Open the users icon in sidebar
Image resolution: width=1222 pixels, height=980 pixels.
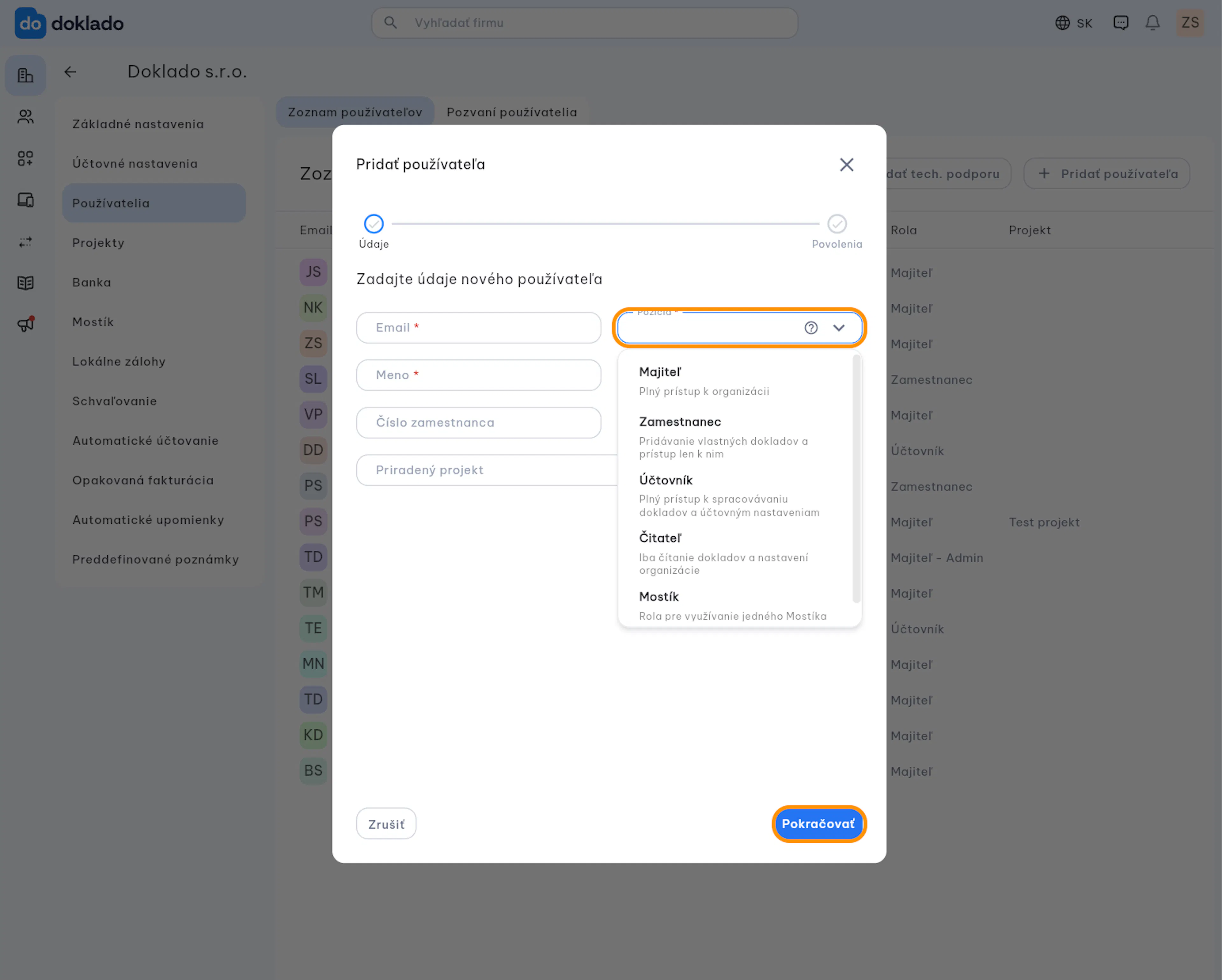(25, 117)
